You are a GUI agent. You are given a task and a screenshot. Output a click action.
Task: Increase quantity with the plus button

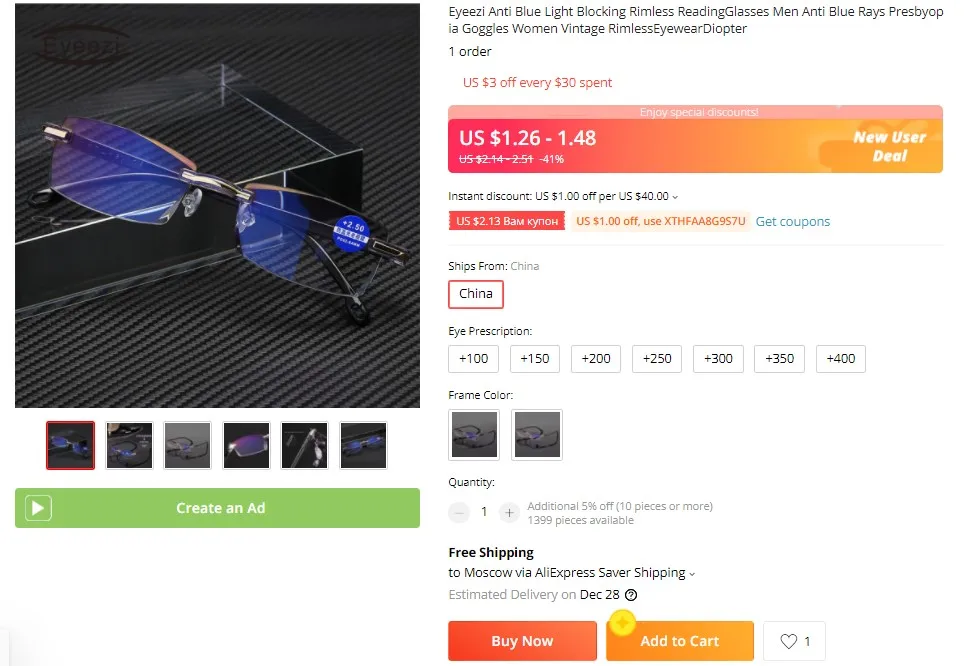pos(509,512)
